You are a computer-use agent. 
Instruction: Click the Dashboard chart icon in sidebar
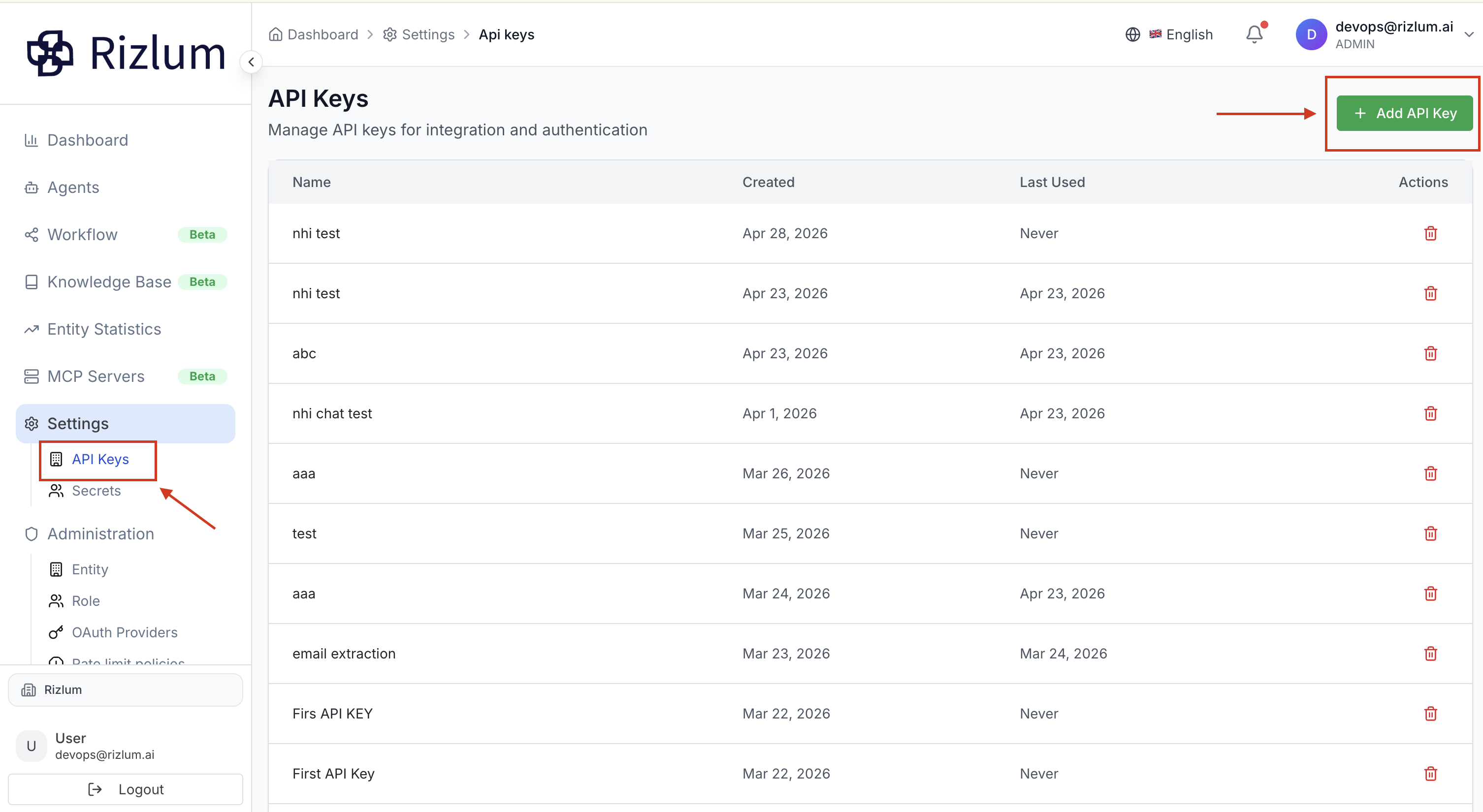point(31,140)
